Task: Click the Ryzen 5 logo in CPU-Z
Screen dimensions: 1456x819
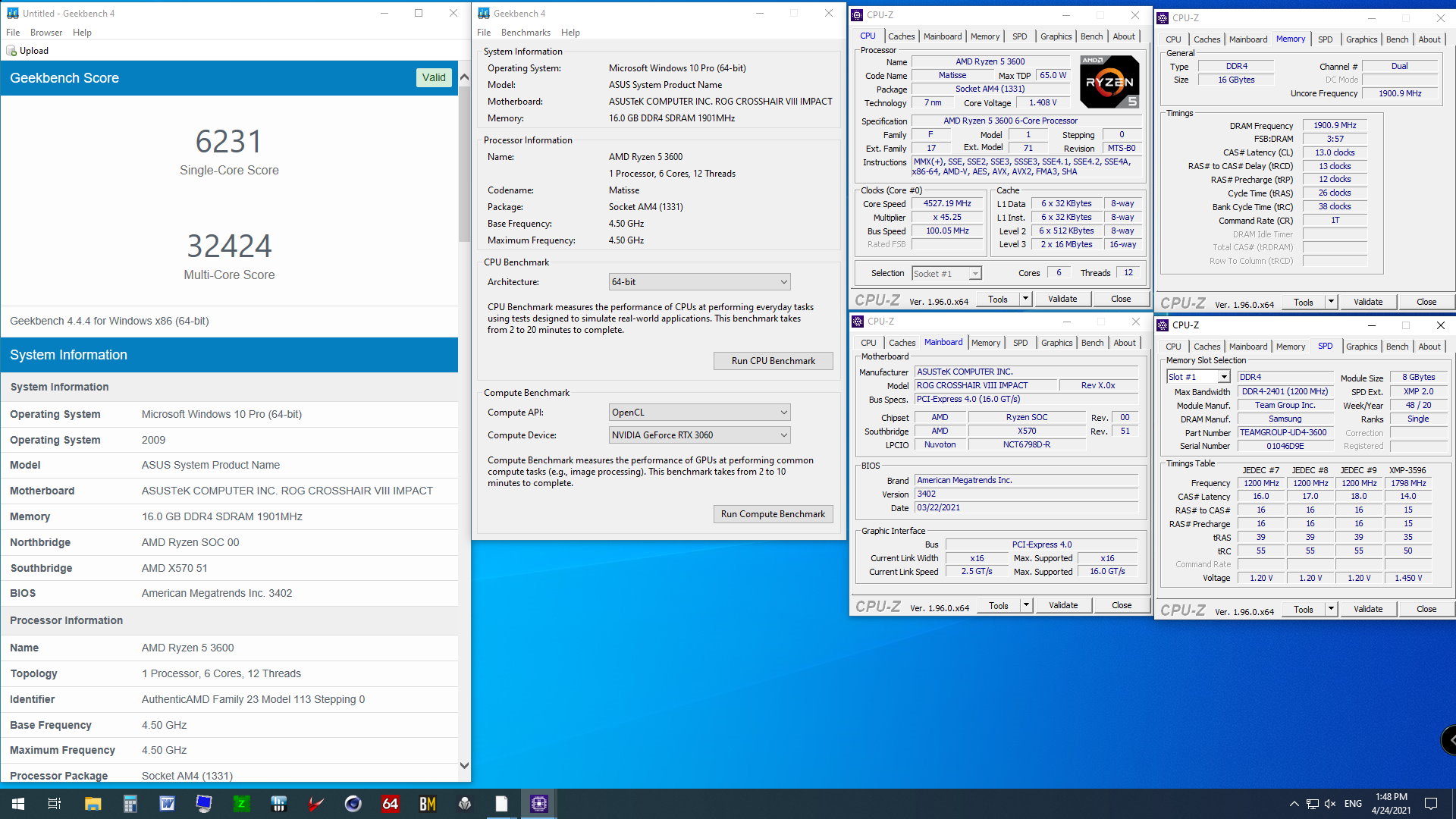Action: [1109, 82]
